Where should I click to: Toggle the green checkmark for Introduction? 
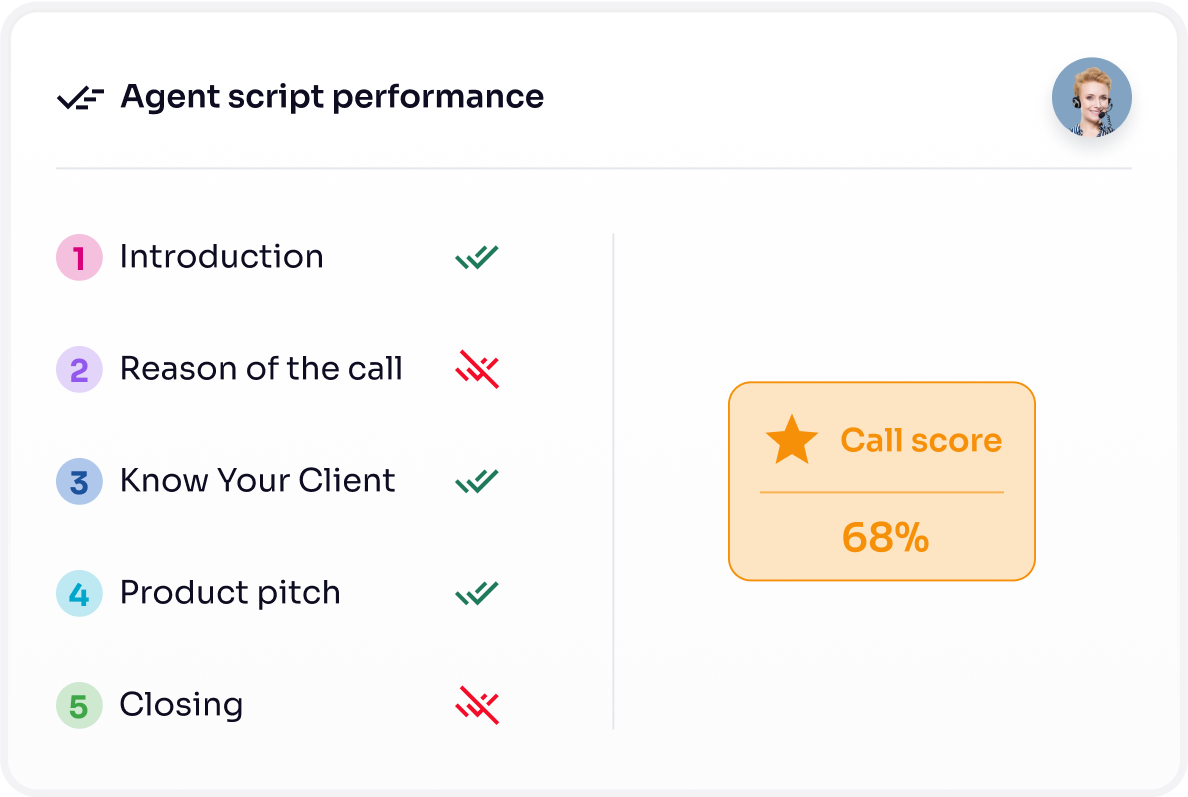point(477,257)
